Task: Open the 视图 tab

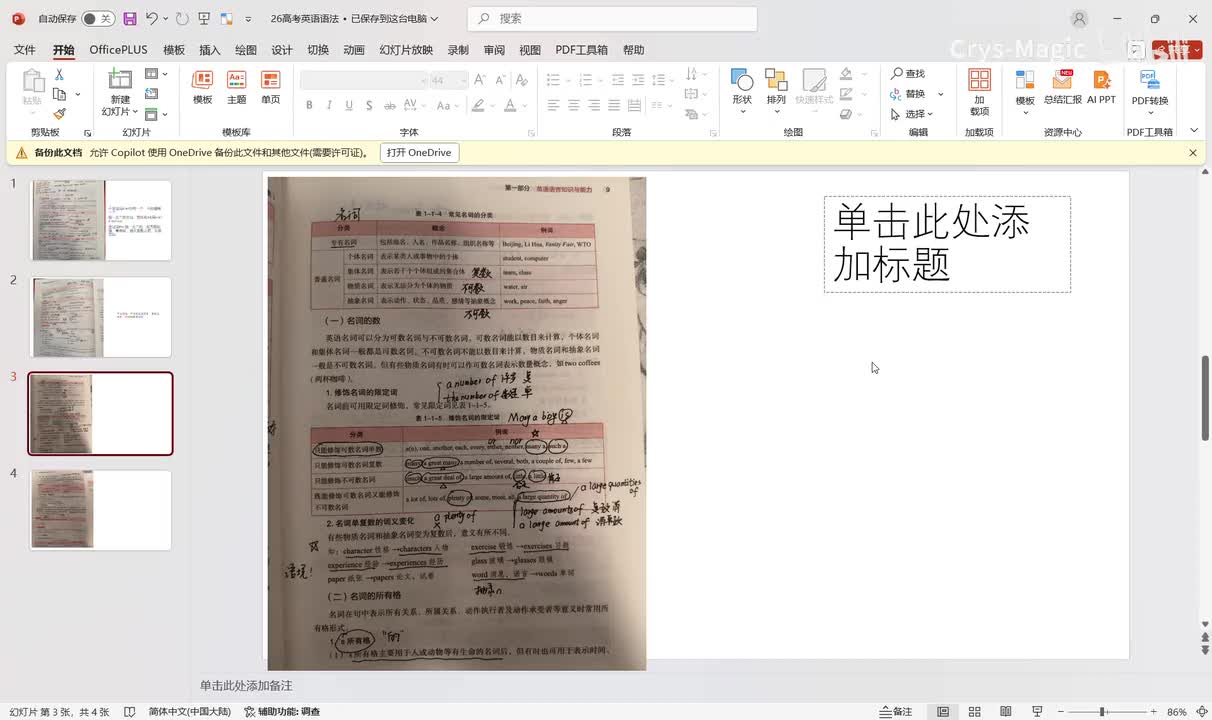Action: tap(530, 50)
